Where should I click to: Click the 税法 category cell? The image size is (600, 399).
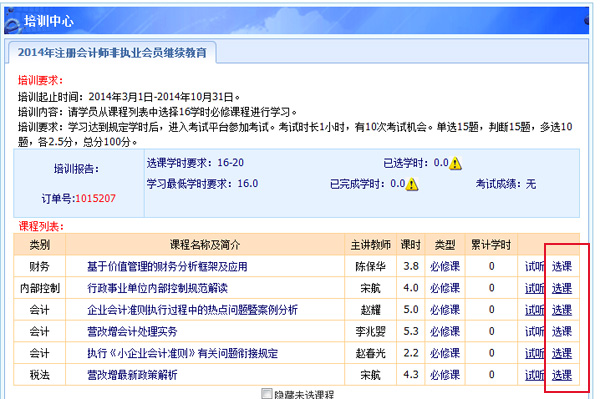click(40, 375)
